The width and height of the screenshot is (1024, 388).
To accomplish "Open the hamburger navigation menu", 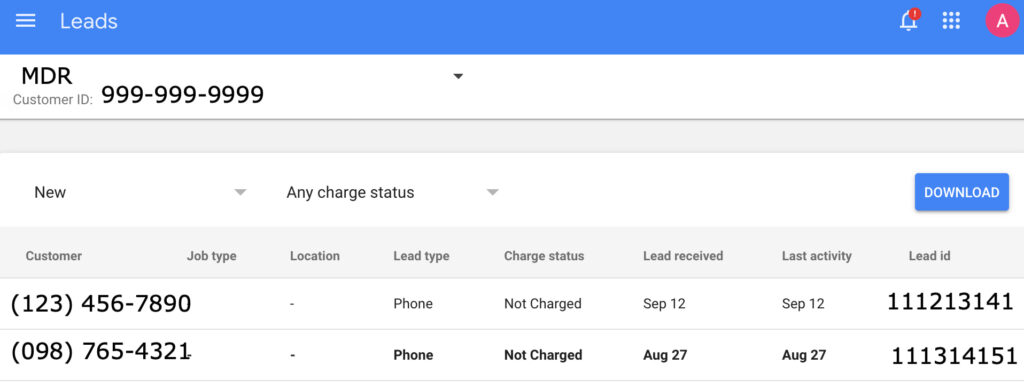I will (25, 21).
